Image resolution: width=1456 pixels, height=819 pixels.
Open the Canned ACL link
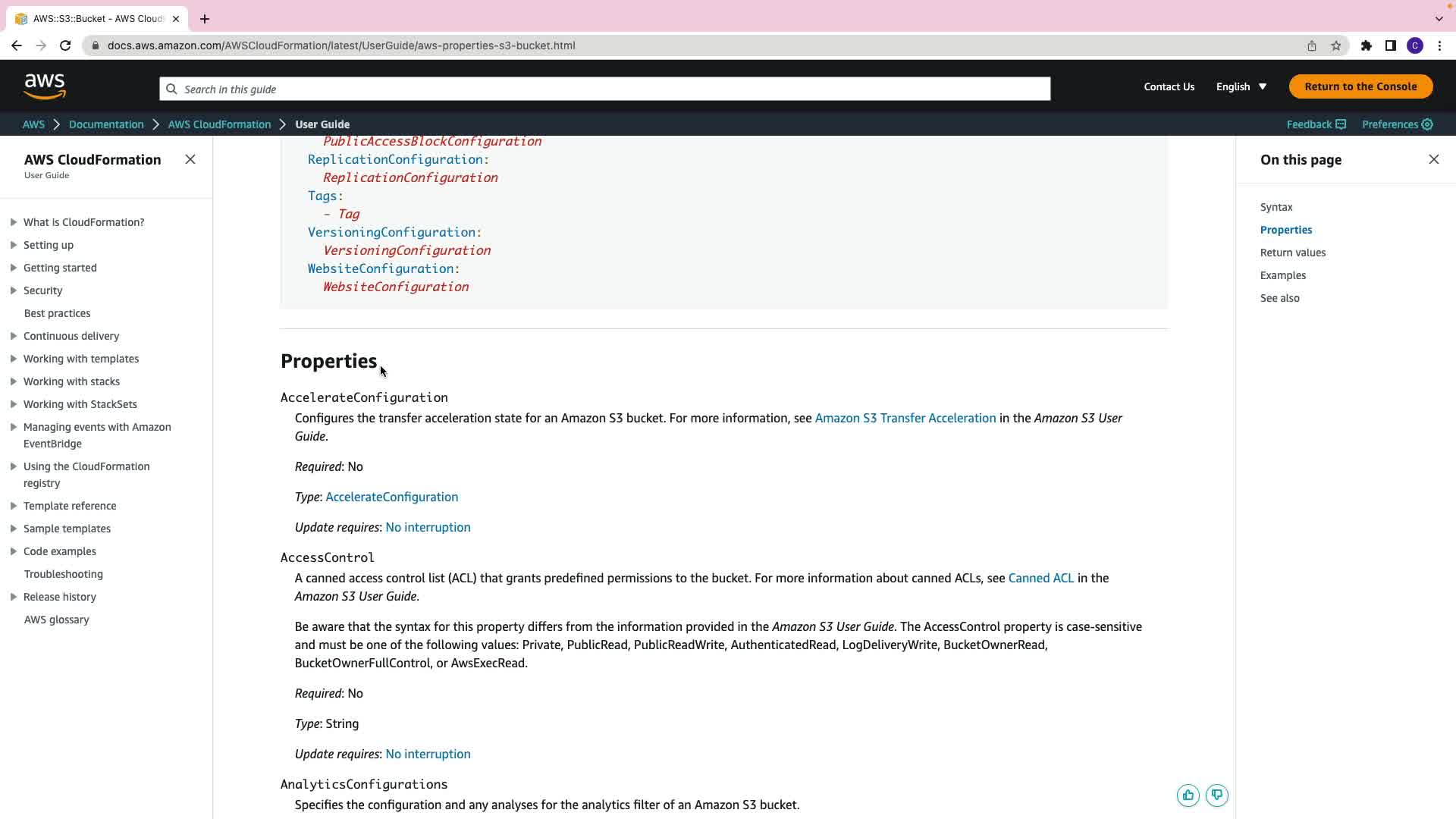coord(1040,578)
